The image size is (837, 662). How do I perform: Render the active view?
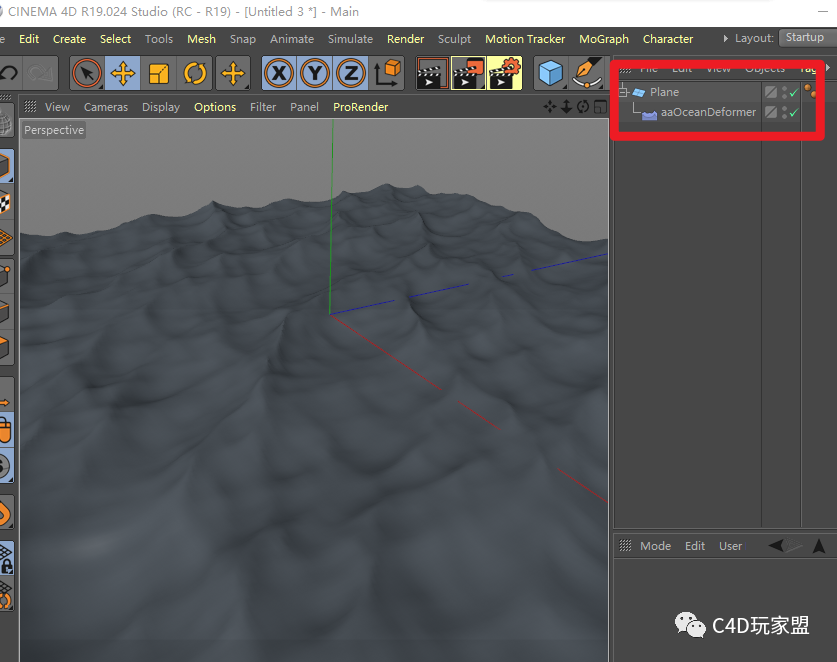[x=432, y=73]
